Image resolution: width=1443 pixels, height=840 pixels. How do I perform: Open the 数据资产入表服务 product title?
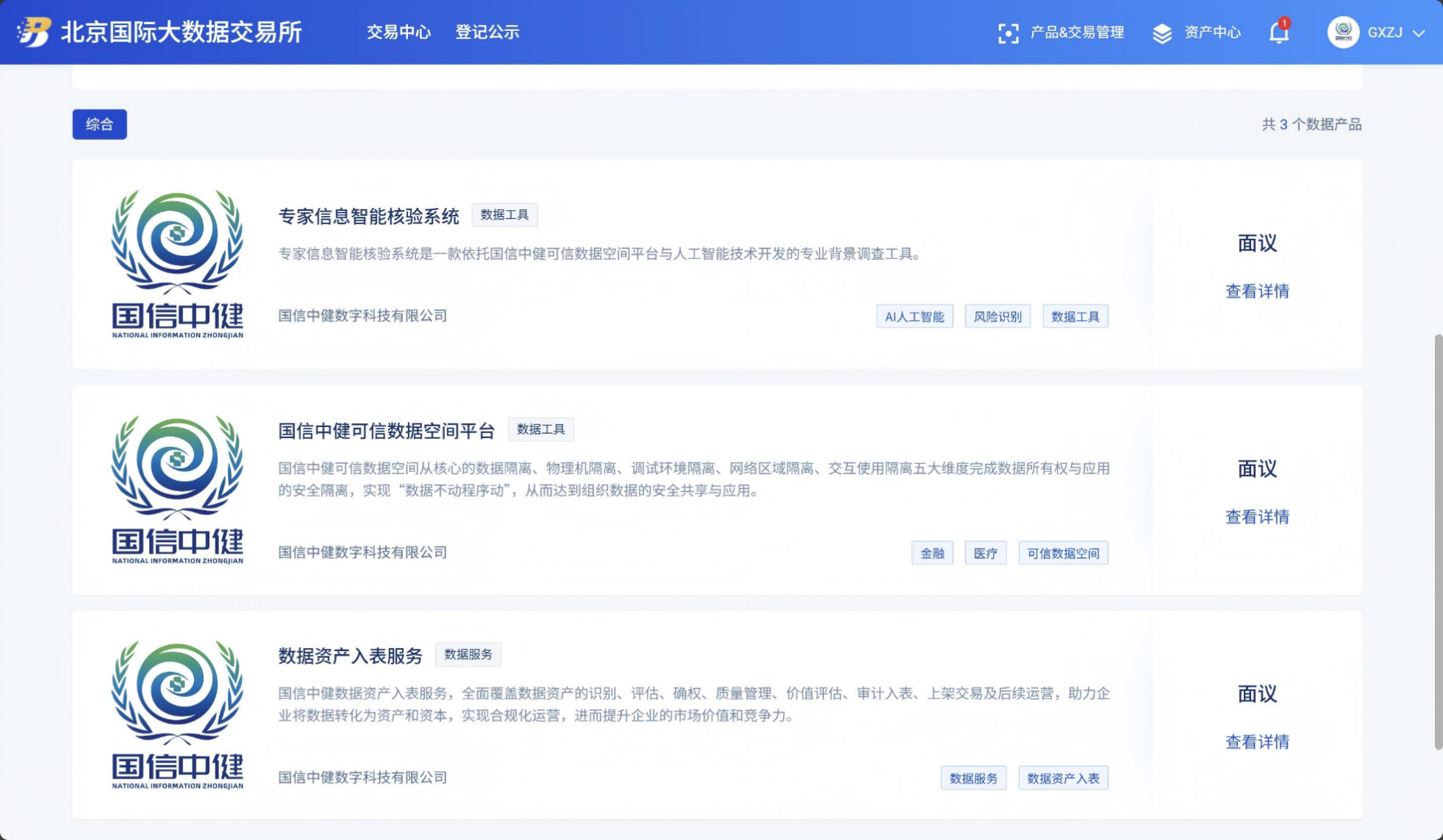[x=350, y=656]
